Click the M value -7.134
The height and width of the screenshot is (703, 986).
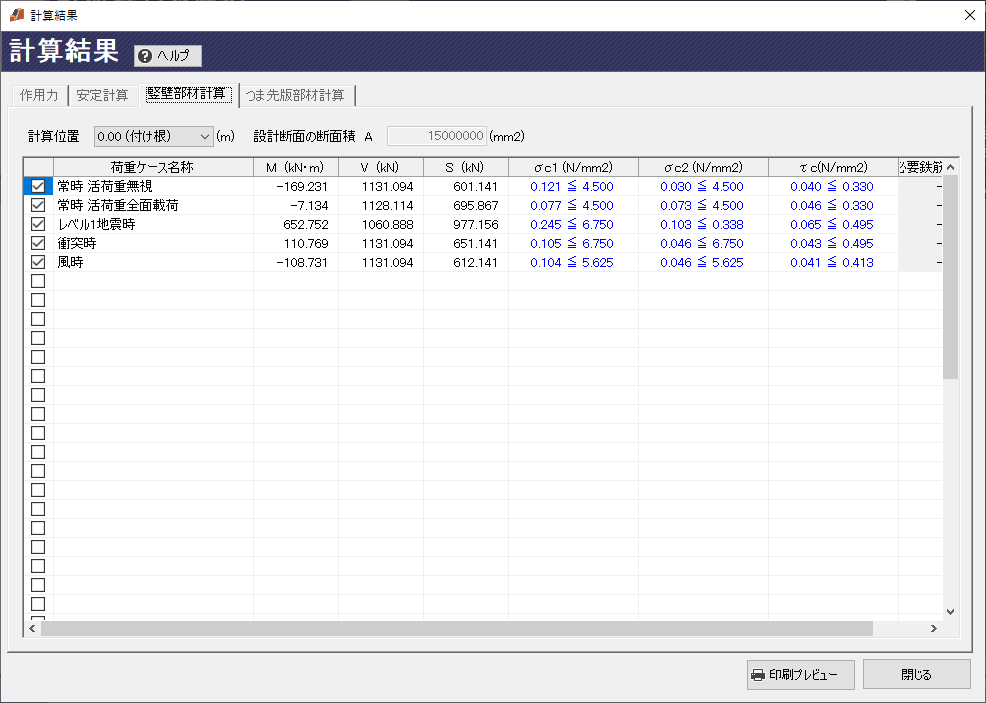(x=309, y=206)
